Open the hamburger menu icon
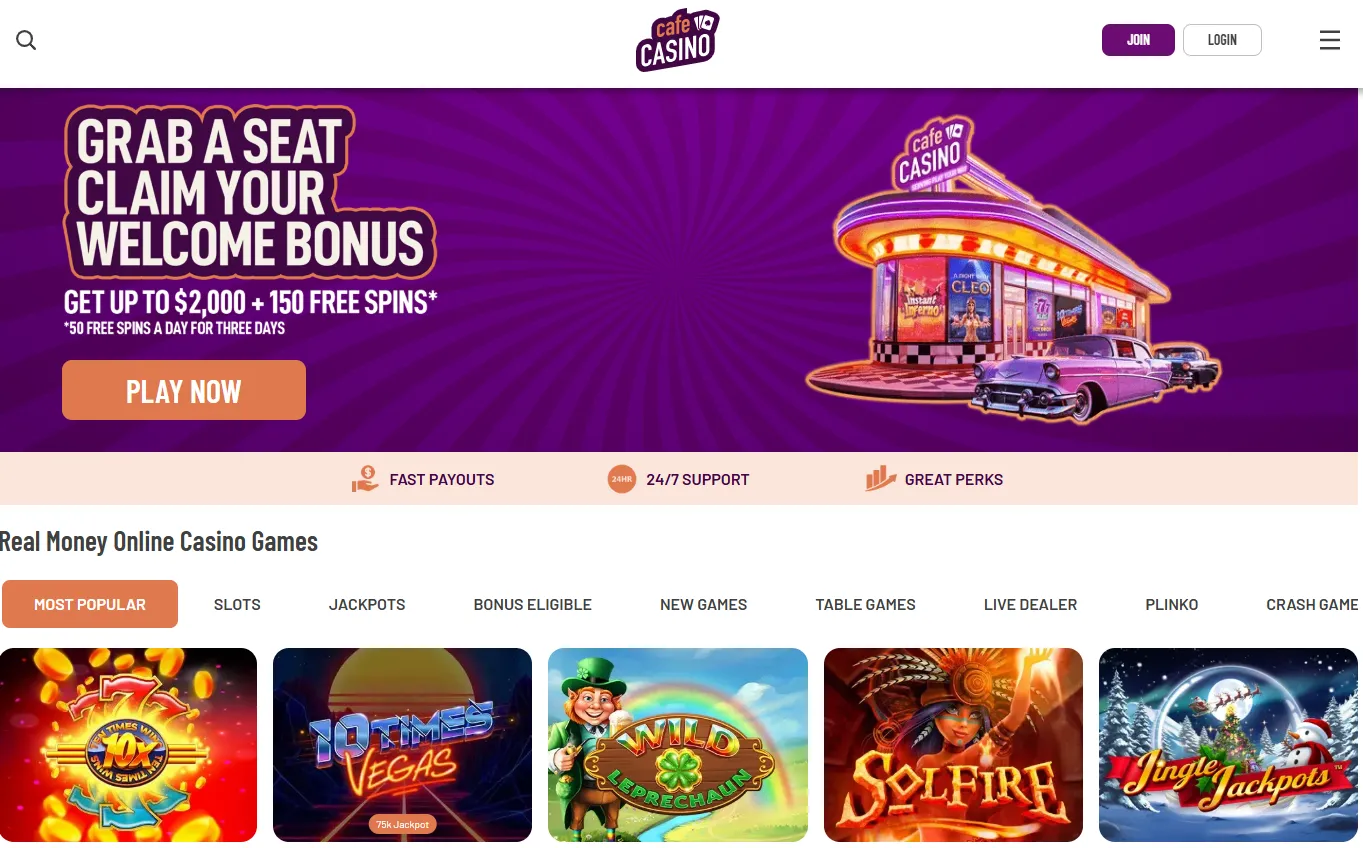 [x=1329, y=40]
